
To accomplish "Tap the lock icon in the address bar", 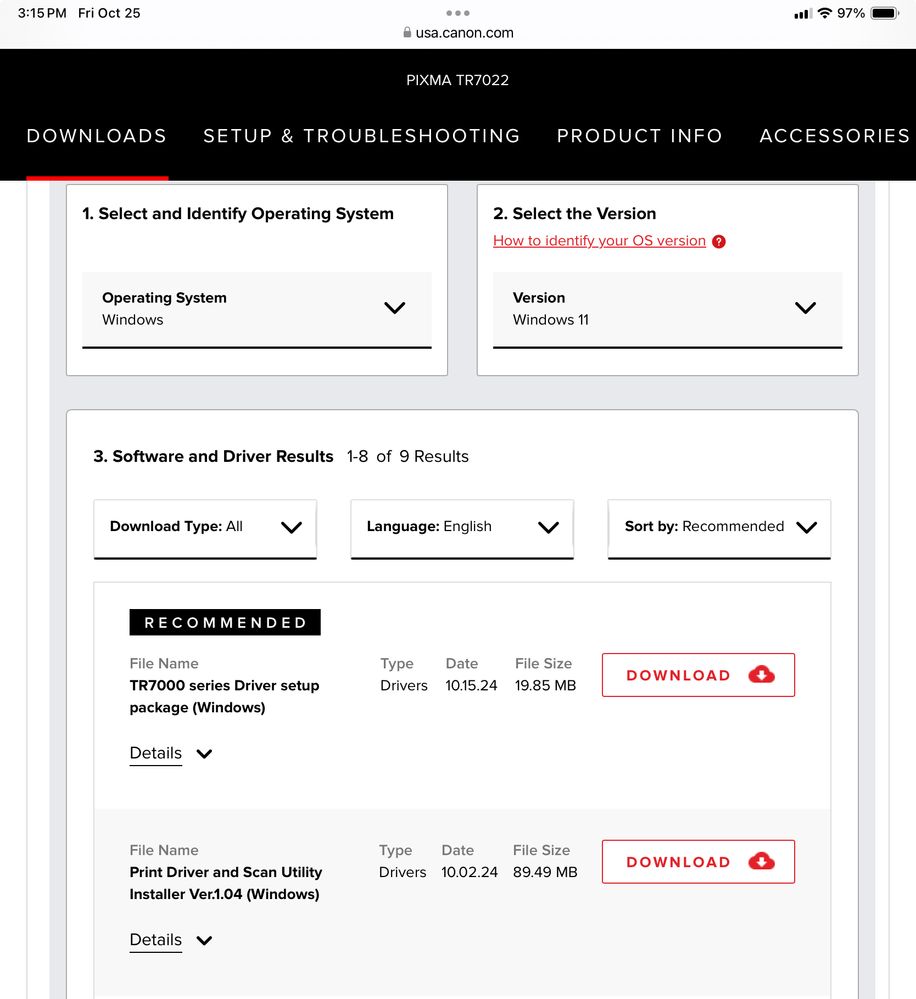I will point(407,33).
